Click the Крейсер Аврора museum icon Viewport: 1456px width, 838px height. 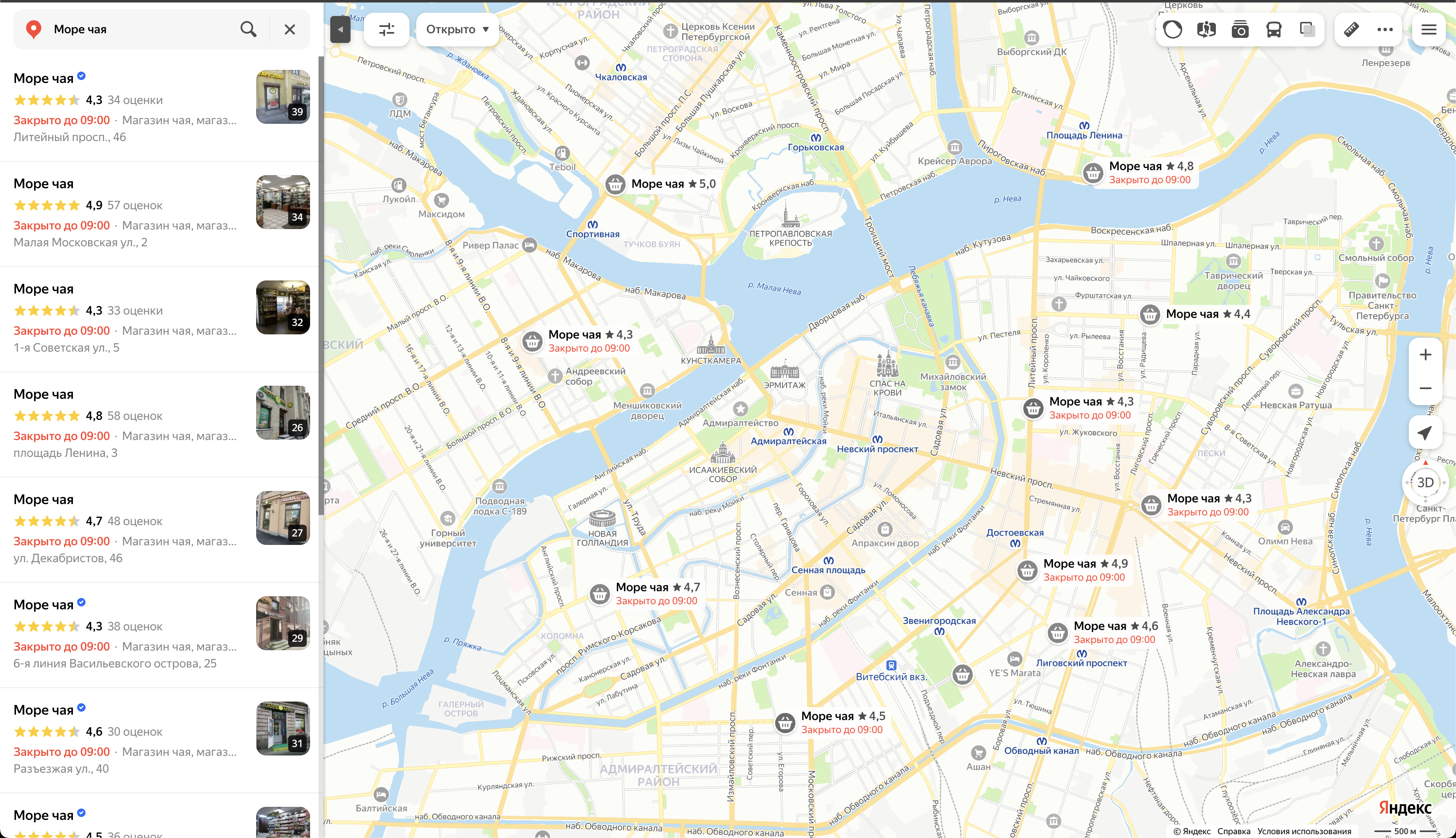955,147
